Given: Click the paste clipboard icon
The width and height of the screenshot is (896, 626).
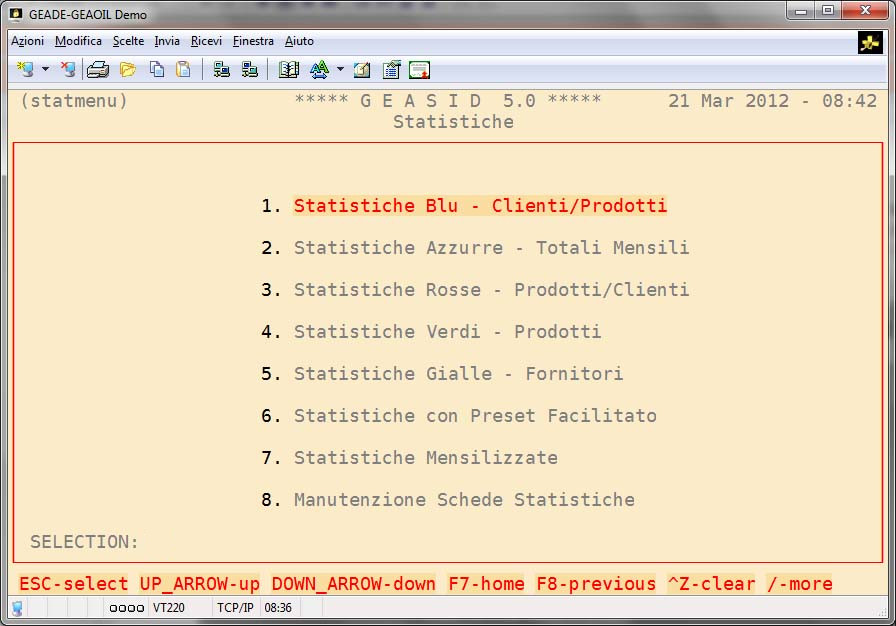Looking at the screenshot, I should tap(183, 69).
